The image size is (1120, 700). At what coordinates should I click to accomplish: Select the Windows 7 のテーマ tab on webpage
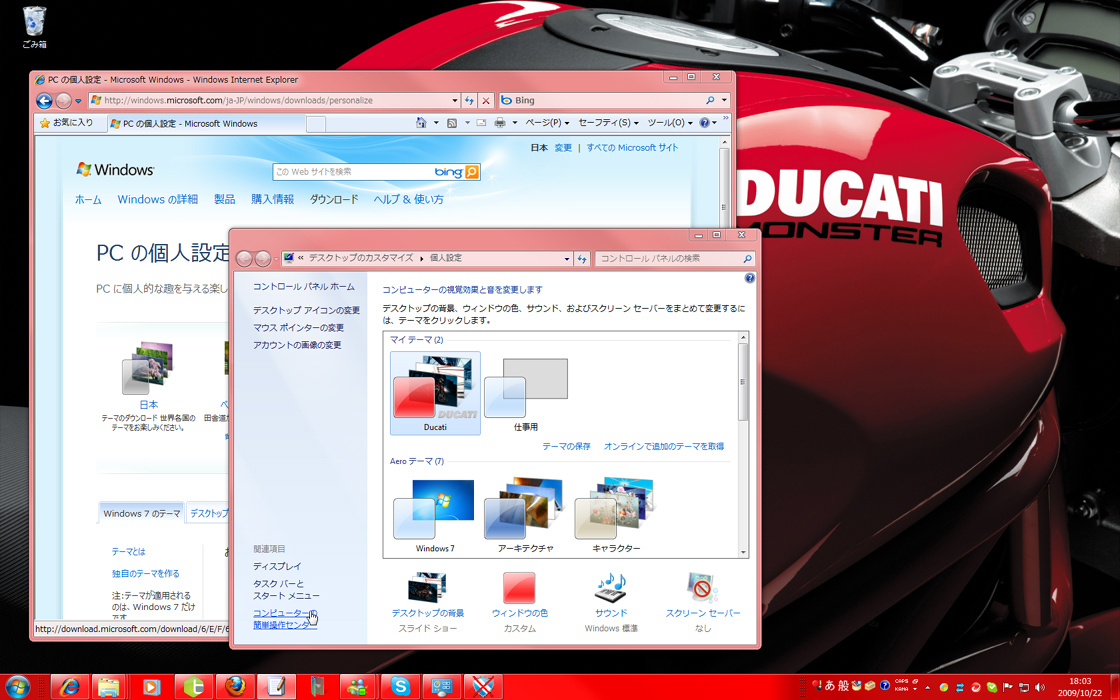coord(141,513)
